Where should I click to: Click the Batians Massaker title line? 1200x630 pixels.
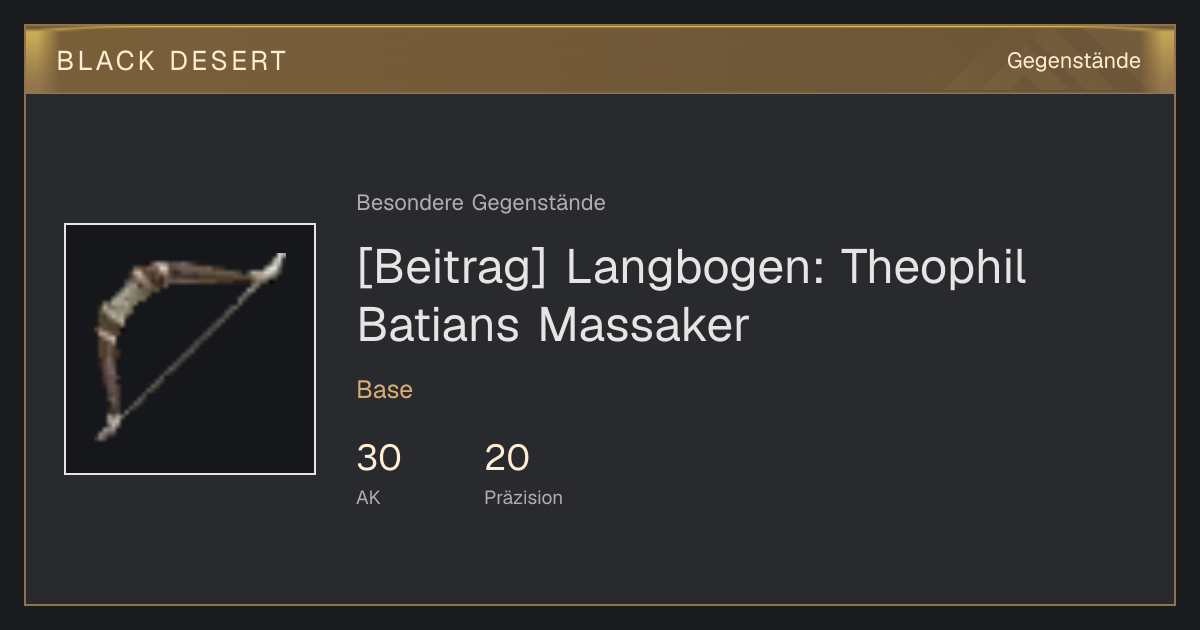tap(553, 325)
